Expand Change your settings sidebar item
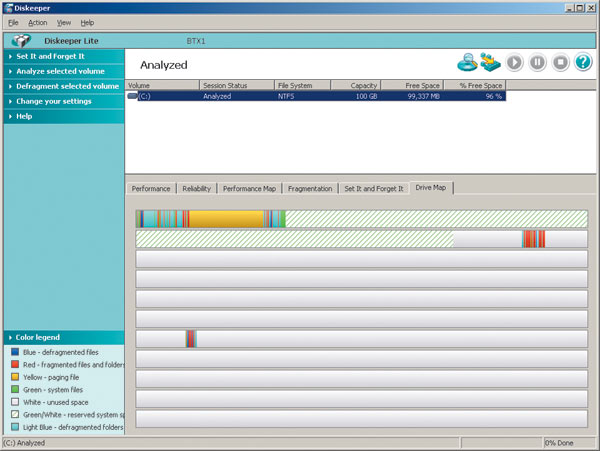The image size is (600, 451). (x=64, y=101)
